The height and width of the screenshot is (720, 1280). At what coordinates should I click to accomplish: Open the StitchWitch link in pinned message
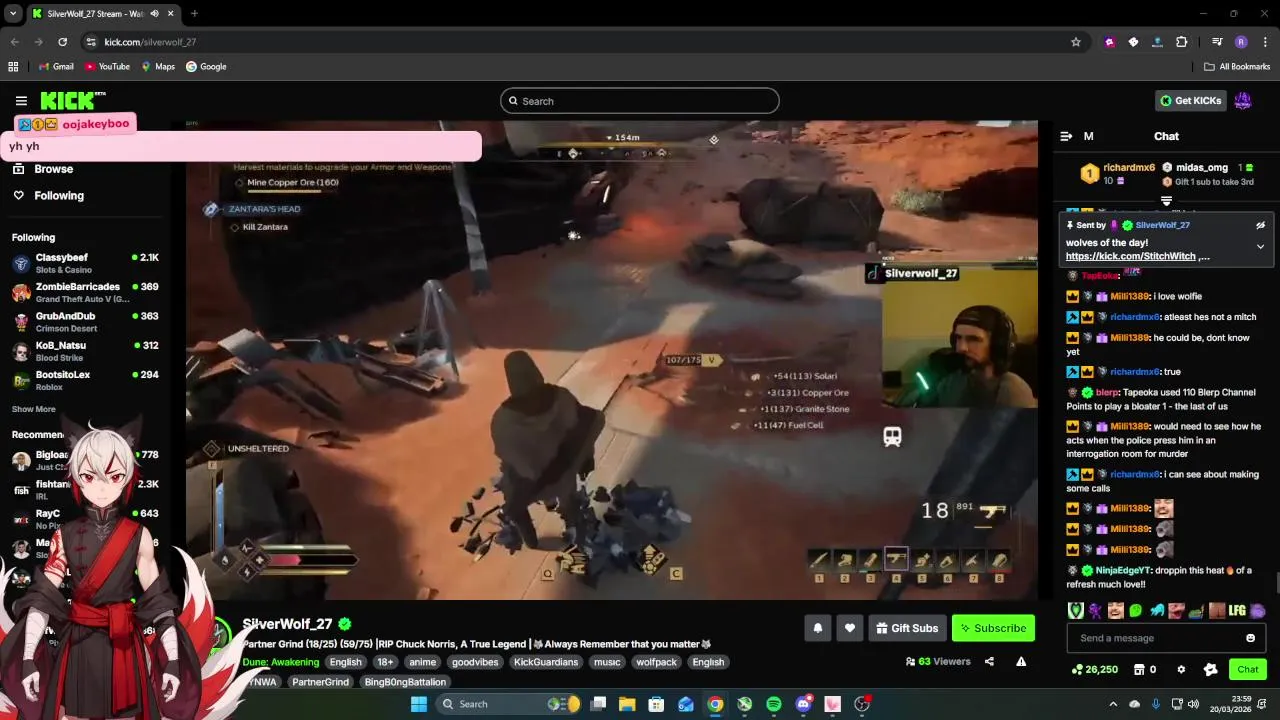click(1132, 256)
